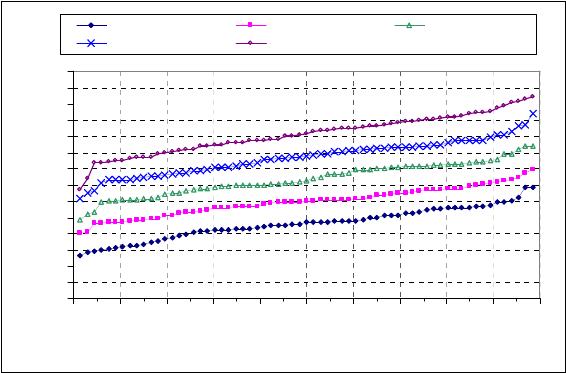566x373 pixels.
Task: Pick the final point of the purple series
Action: (532, 96)
